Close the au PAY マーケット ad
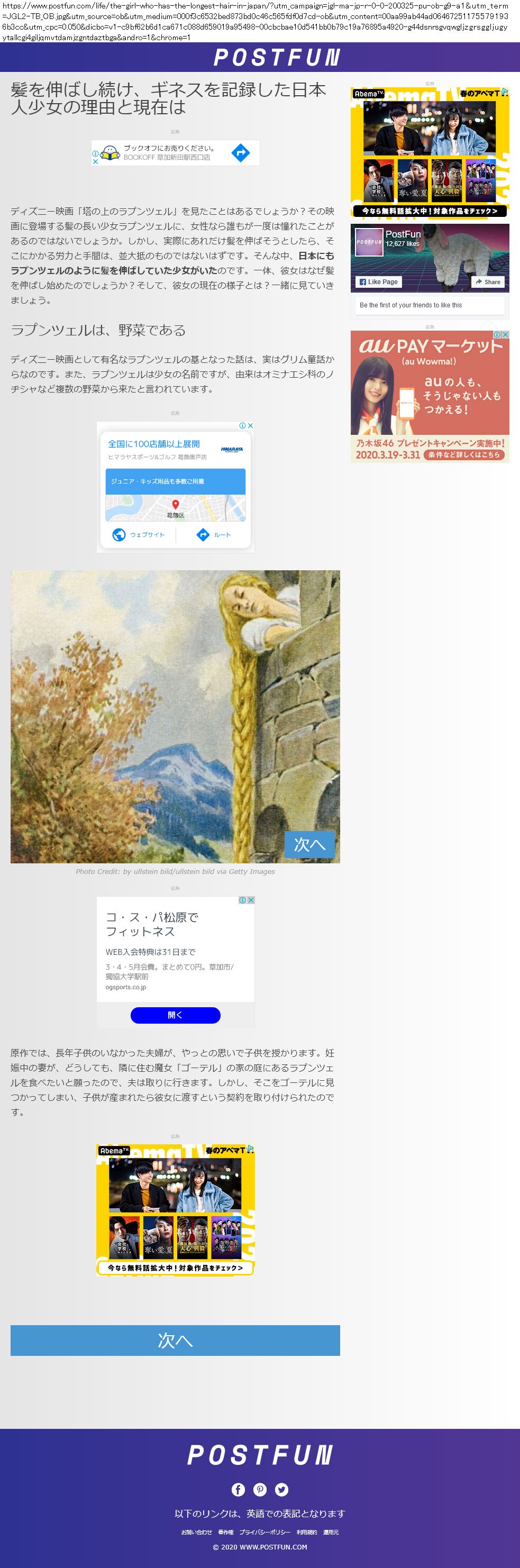This screenshot has width=520, height=1568. tap(505, 335)
